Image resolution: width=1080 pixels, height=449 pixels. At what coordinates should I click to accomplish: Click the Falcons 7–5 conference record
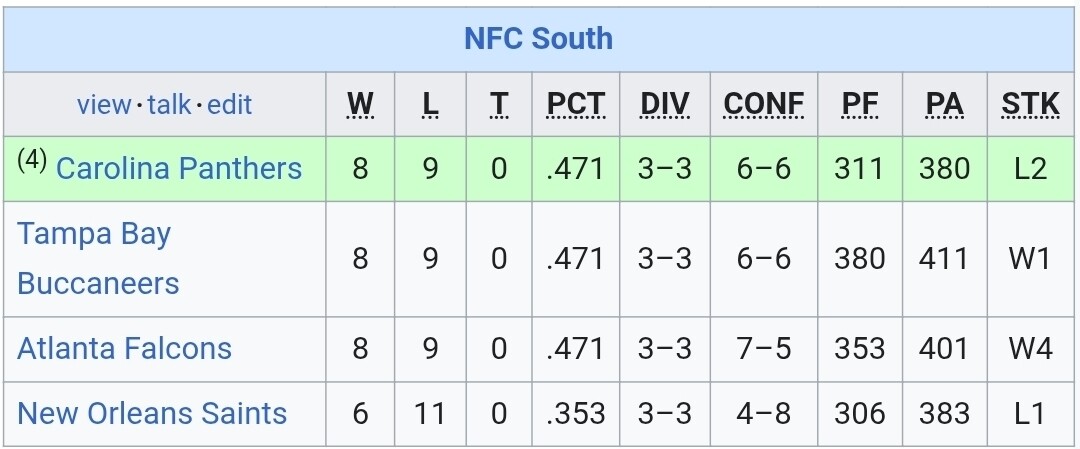tap(764, 348)
